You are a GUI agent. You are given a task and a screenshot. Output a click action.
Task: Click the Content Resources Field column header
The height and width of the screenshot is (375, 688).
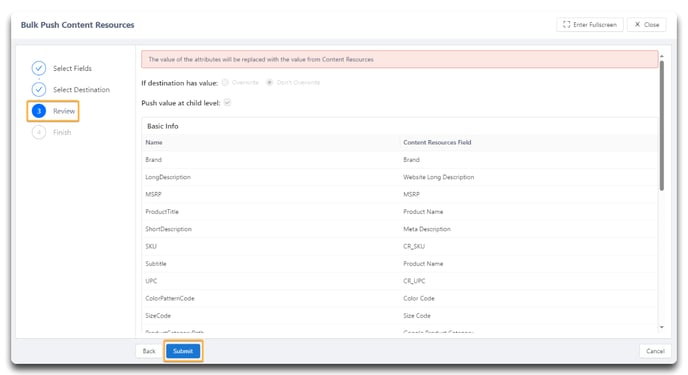coord(437,143)
